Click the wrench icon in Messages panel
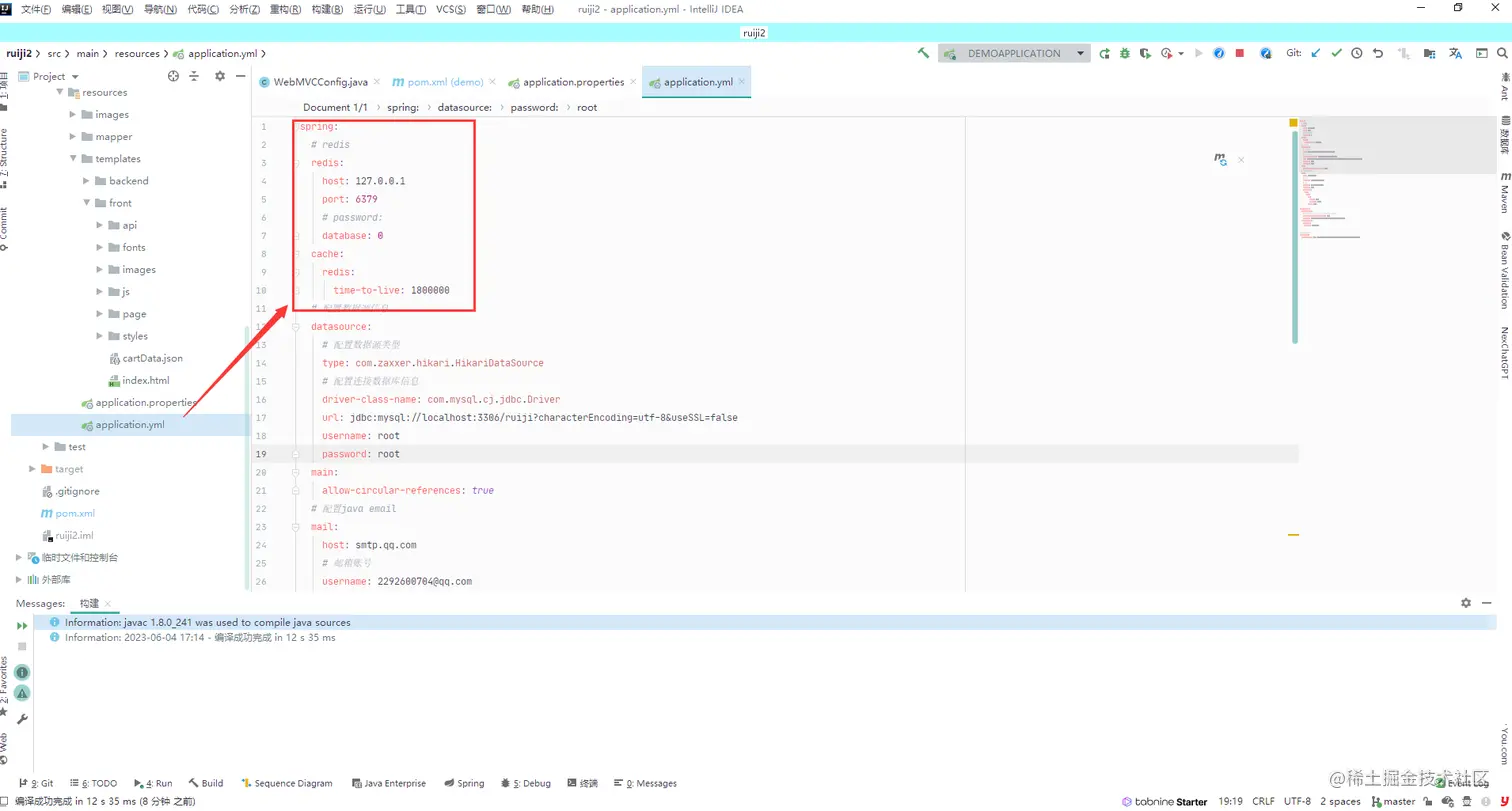The image size is (1512, 811). 22,719
